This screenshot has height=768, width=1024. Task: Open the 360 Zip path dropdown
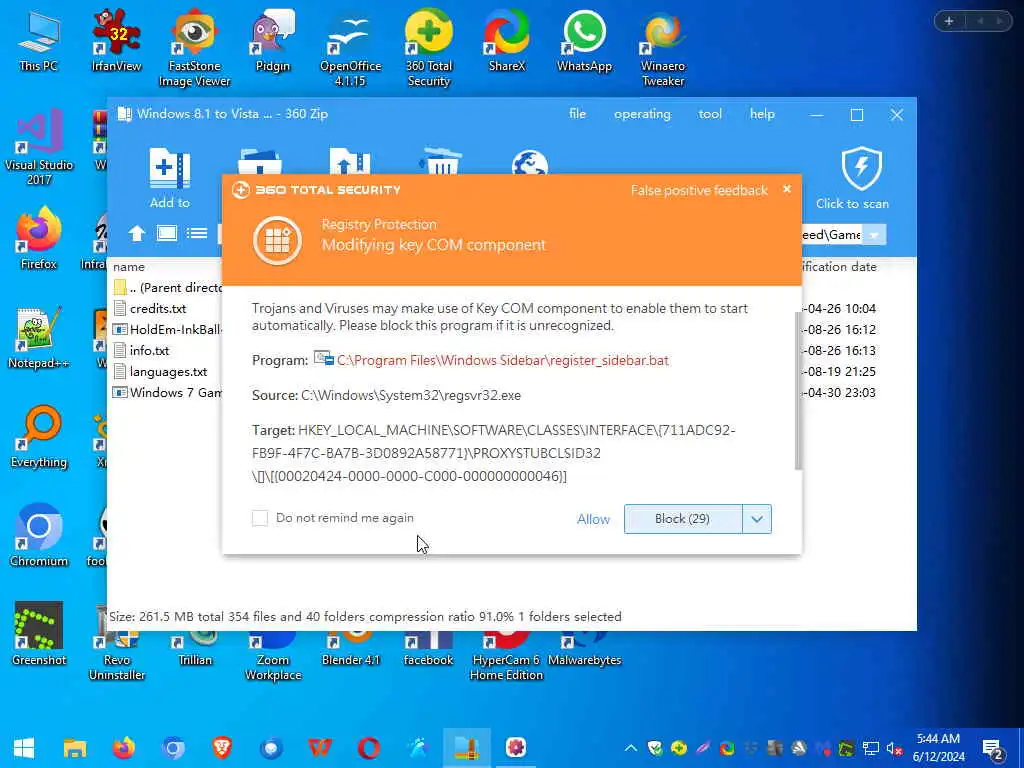click(x=874, y=234)
